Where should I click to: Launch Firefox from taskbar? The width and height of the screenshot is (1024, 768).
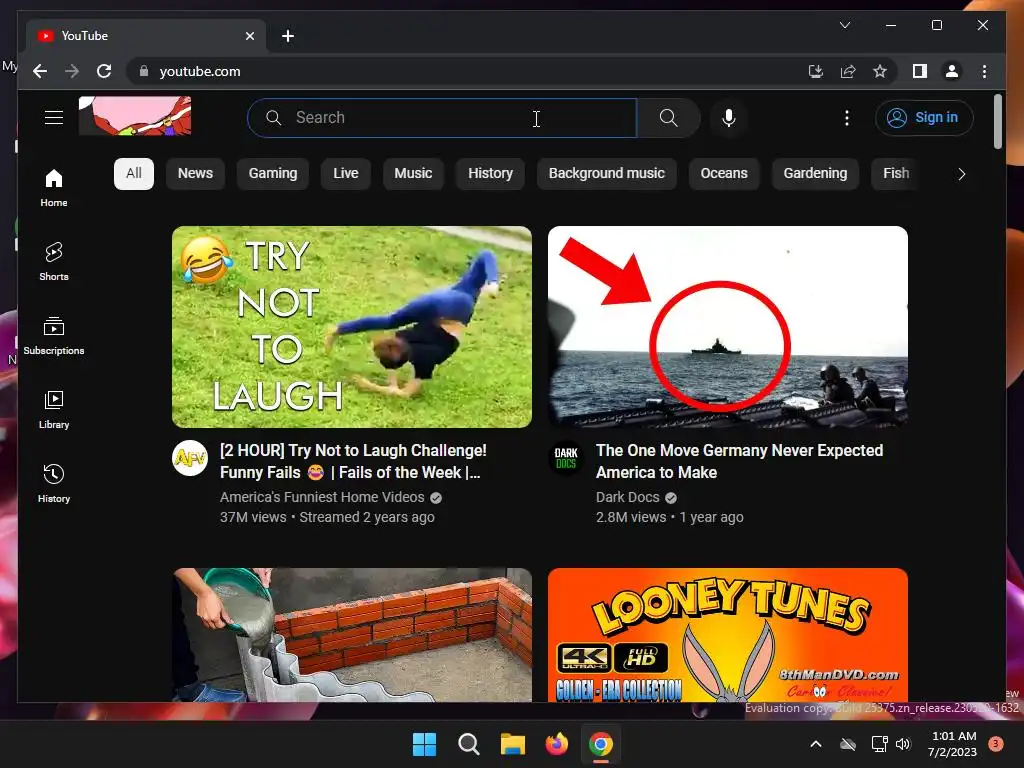pyautogui.click(x=556, y=744)
